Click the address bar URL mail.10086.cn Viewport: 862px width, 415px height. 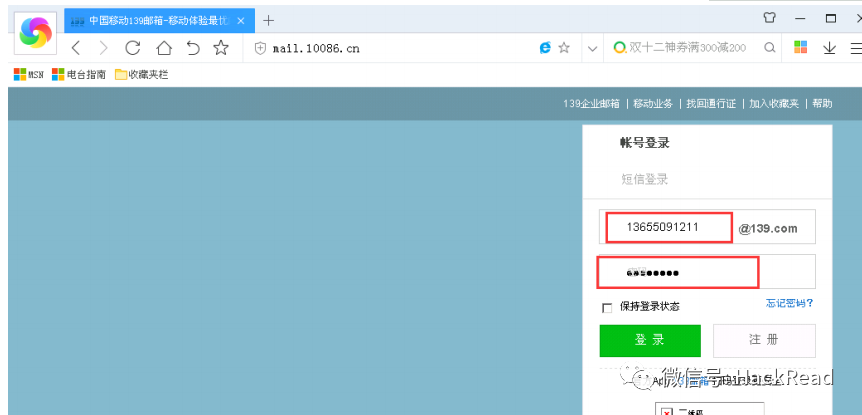tap(316, 48)
